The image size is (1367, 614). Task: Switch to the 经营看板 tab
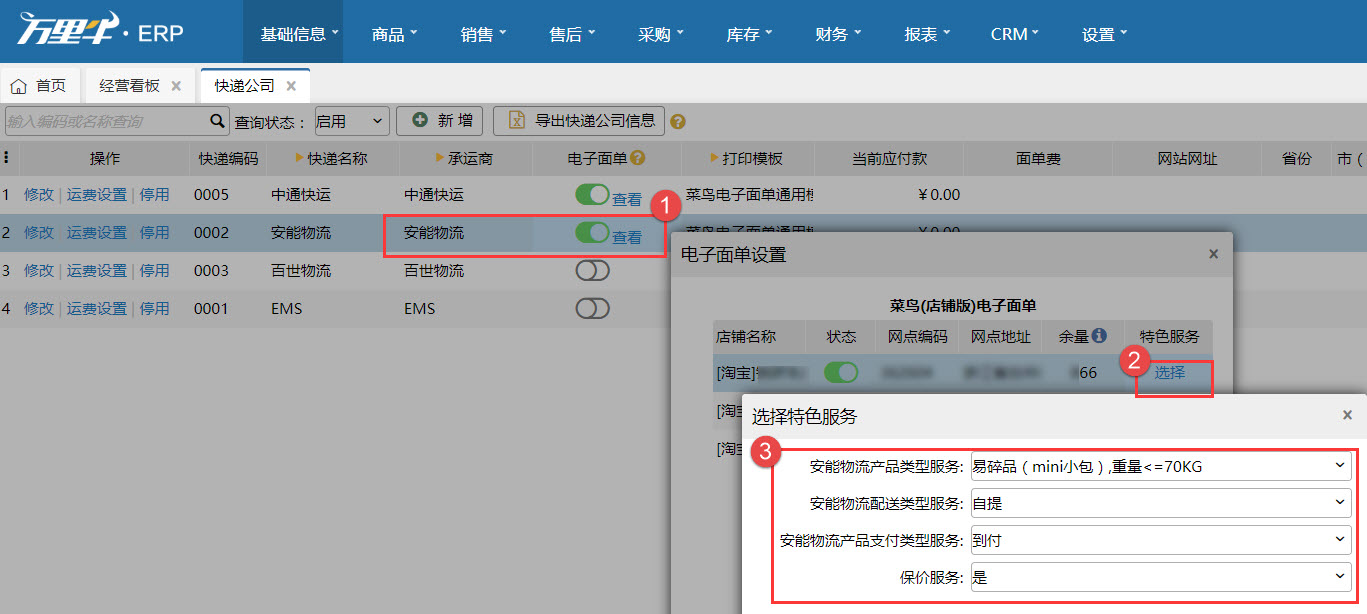pyautogui.click(x=140, y=86)
